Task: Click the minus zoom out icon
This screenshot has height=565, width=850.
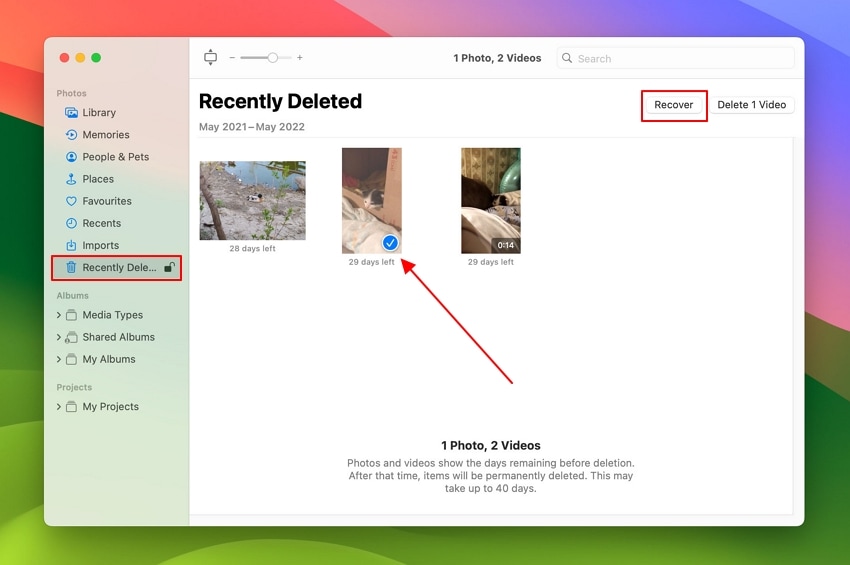Action: (232, 57)
